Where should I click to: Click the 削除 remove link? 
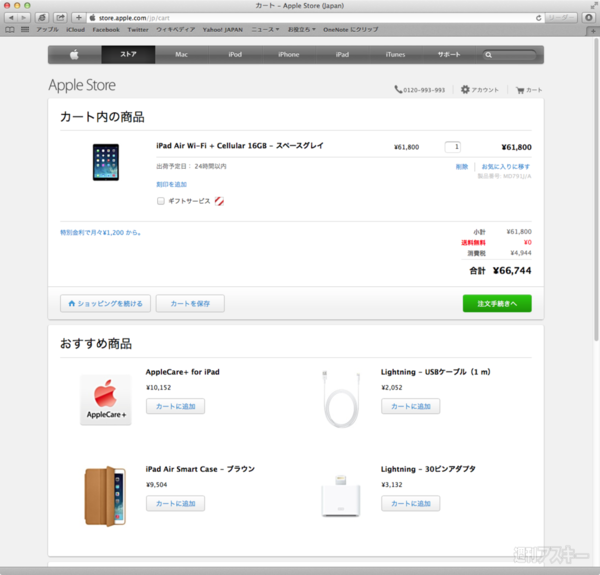(x=462, y=166)
